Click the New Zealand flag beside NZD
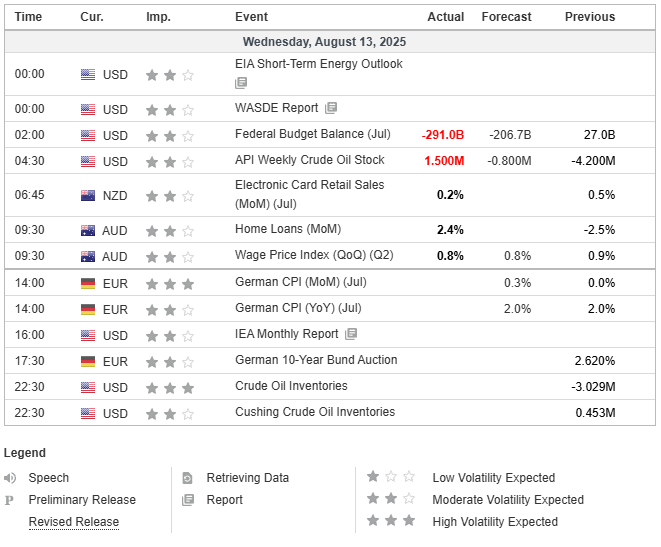The height and width of the screenshot is (547, 661). click(x=88, y=196)
